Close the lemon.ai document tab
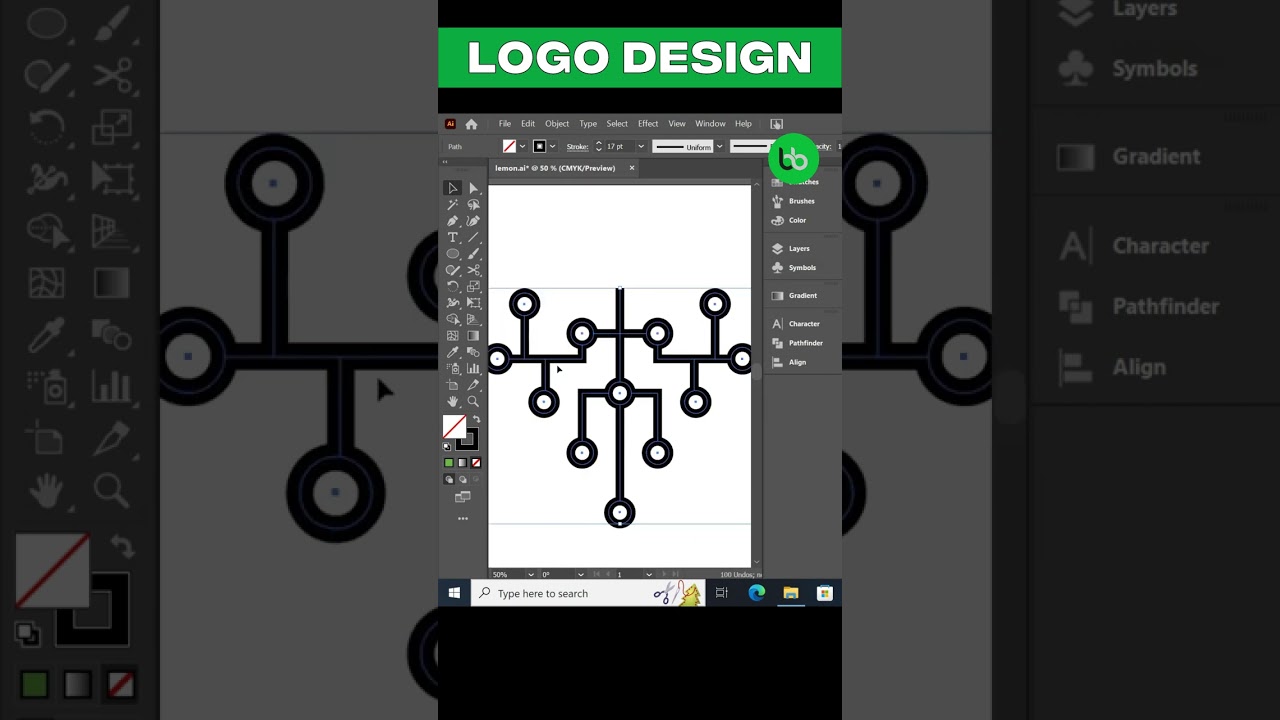This screenshot has width=1280, height=720. coord(632,168)
